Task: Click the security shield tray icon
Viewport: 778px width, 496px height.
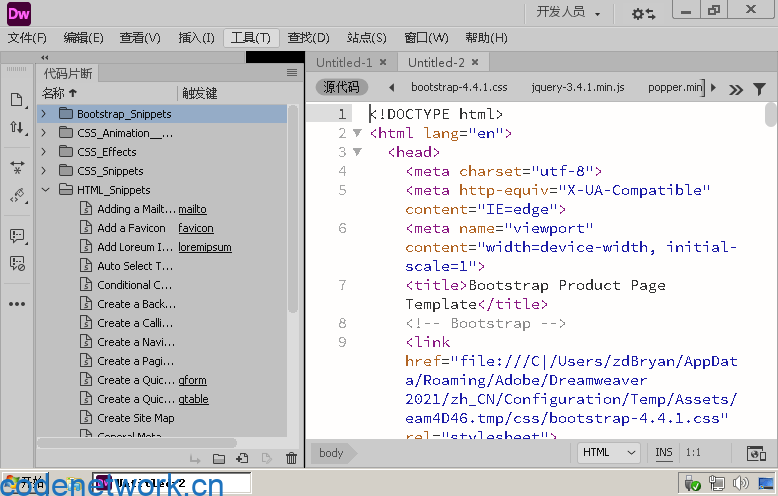Action: point(693,483)
